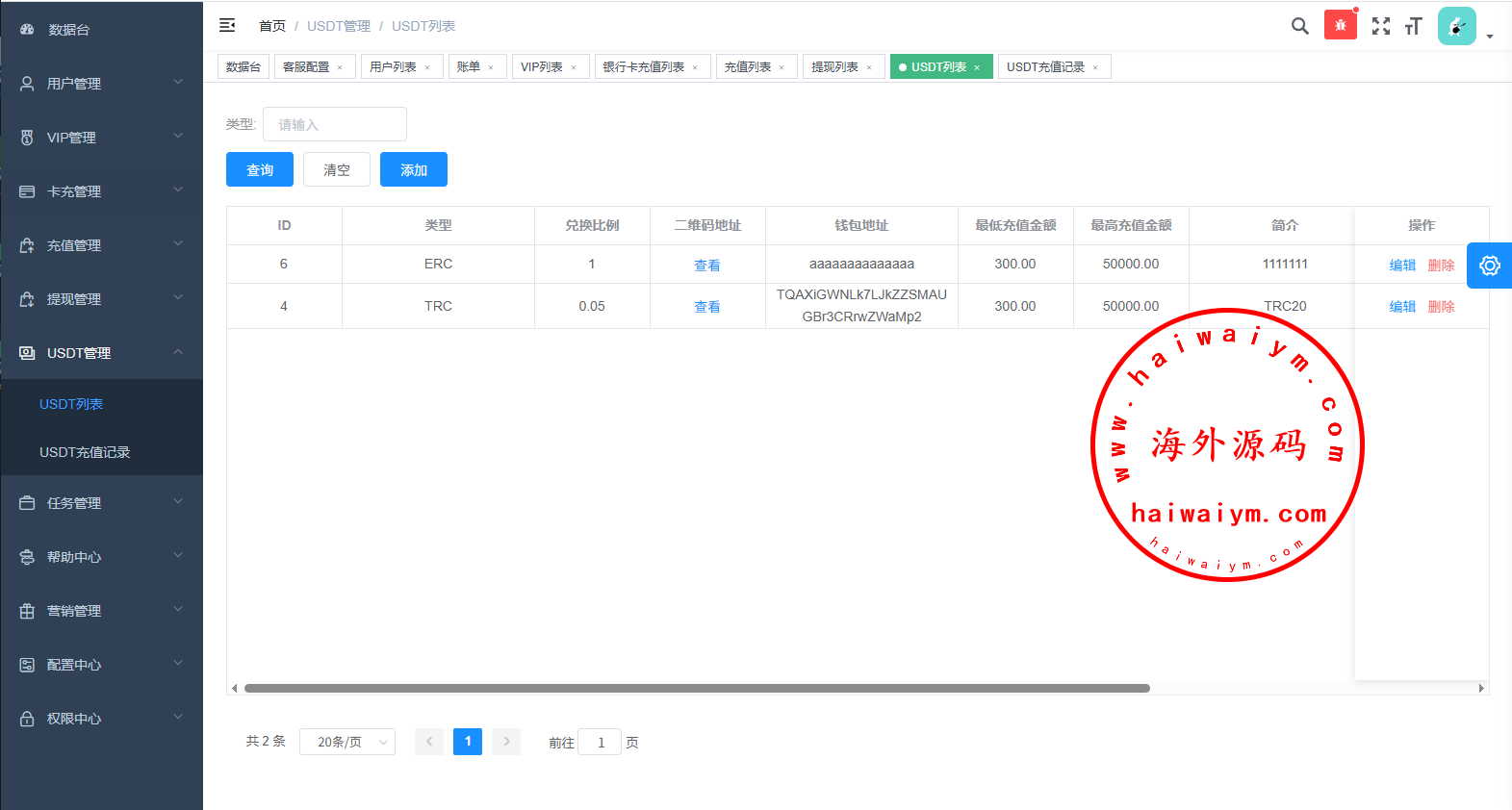The width and height of the screenshot is (1512, 810).
Task: Click the sidebar collapse hamburger icon
Action: [x=227, y=26]
